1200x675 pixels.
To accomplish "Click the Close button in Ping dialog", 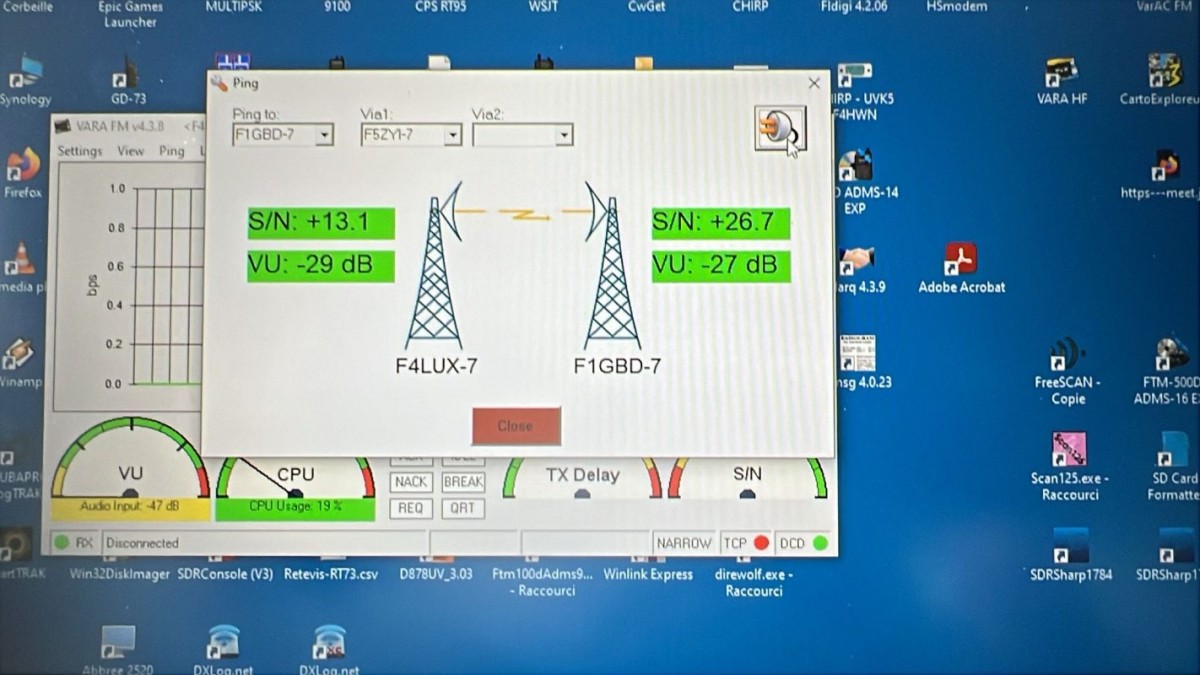I will point(516,426).
